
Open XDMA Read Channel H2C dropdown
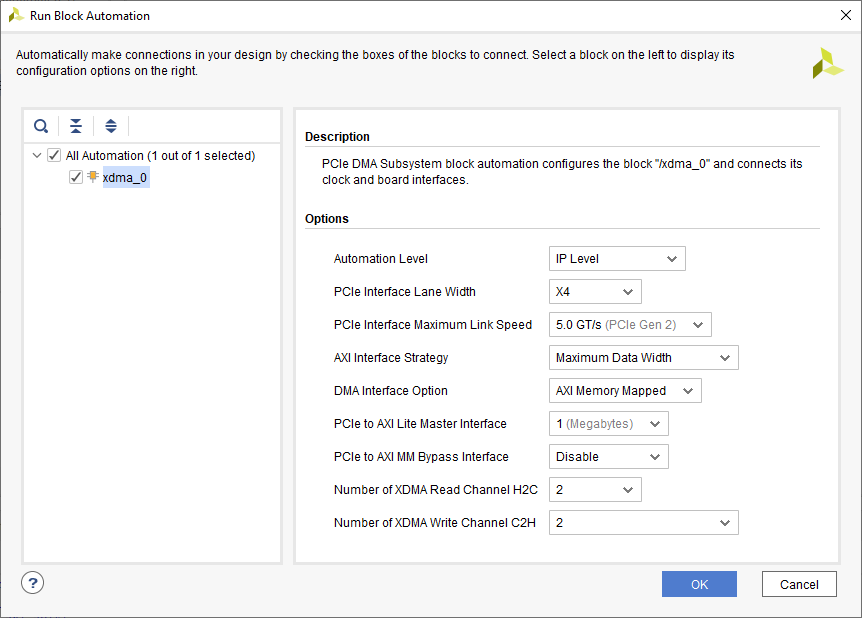click(x=595, y=490)
